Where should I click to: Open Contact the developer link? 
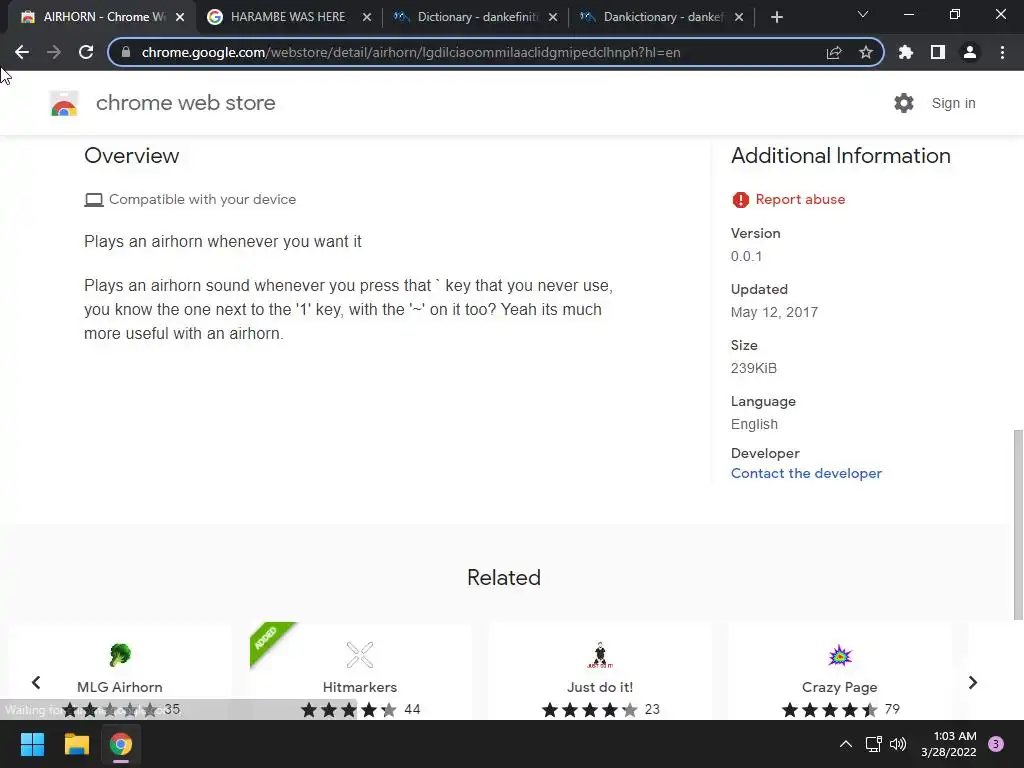coord(806,473)
